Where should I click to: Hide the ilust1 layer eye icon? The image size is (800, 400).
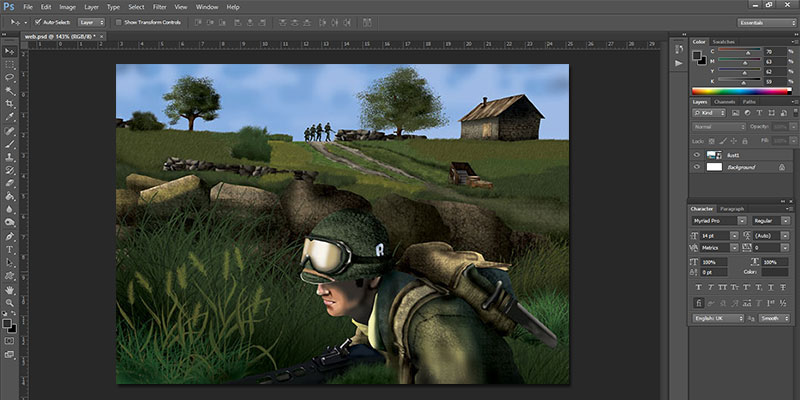(697, 155)
